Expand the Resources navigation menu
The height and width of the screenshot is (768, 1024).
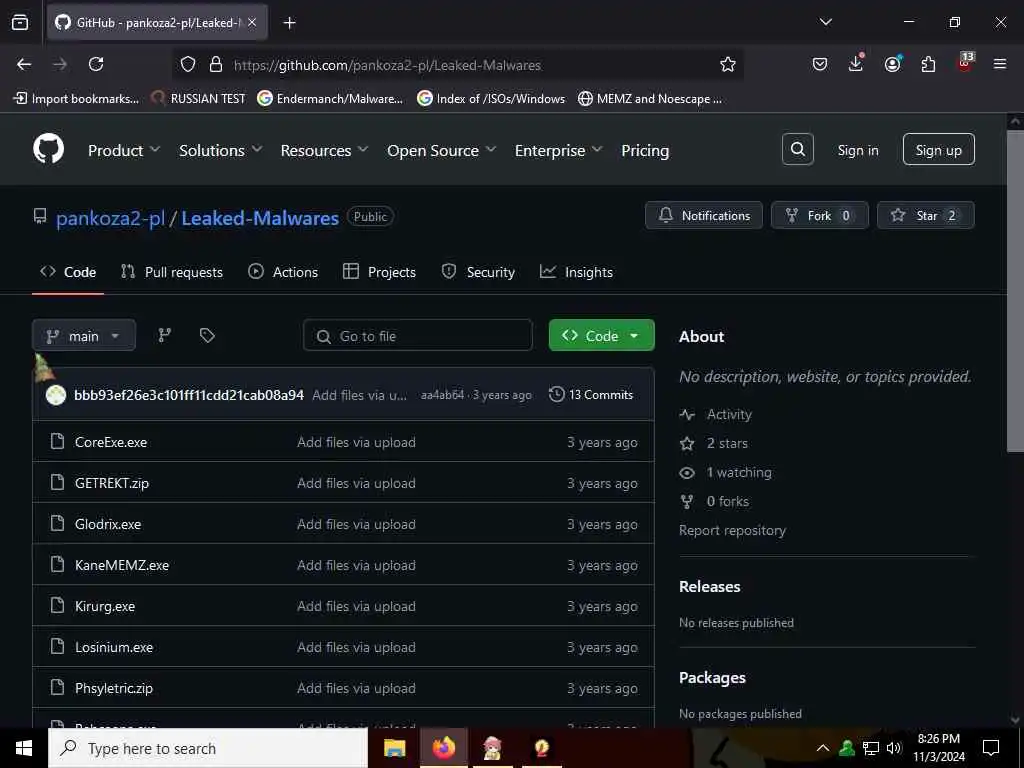[x=325, y=150]
